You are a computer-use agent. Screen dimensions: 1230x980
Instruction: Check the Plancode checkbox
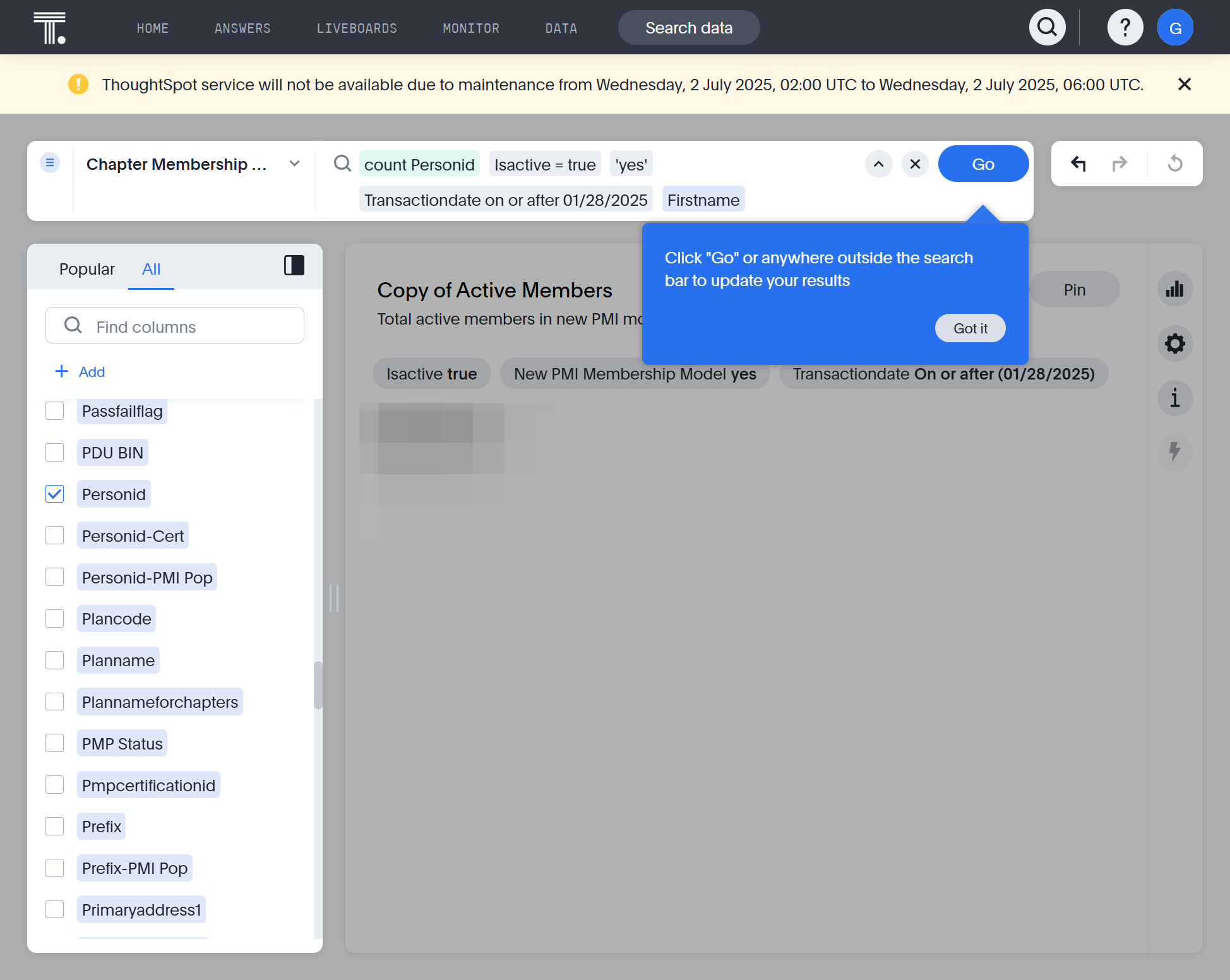coord(55,619)
